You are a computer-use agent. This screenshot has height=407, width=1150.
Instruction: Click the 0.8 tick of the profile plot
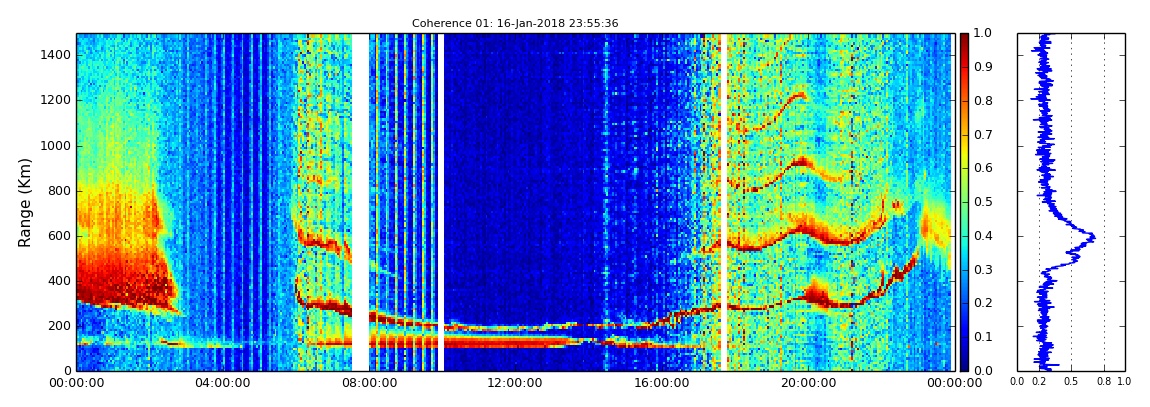pos(1105,381)
